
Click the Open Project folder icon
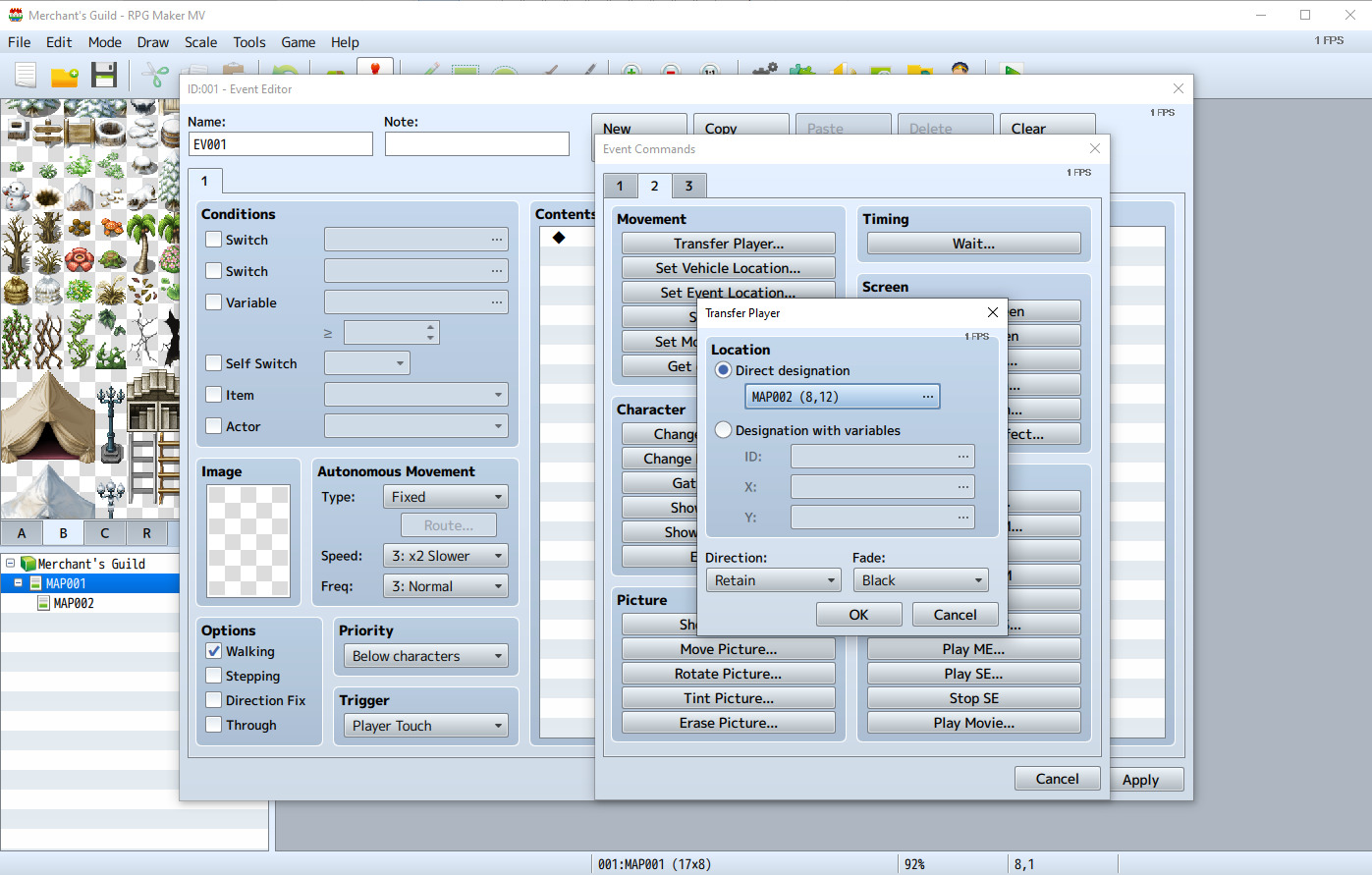click(x=65, y=76)
